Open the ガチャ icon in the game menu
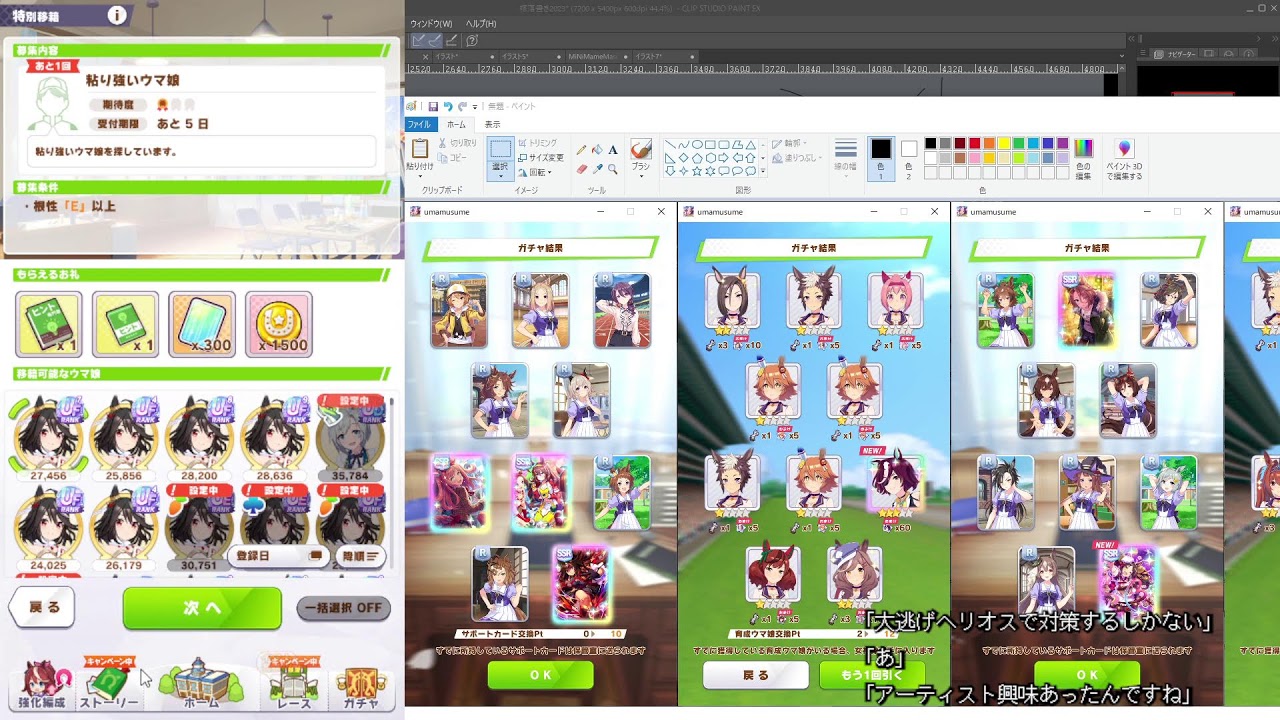The height and width of the screenshot is (720, 1280). click(x=361, y=686)
